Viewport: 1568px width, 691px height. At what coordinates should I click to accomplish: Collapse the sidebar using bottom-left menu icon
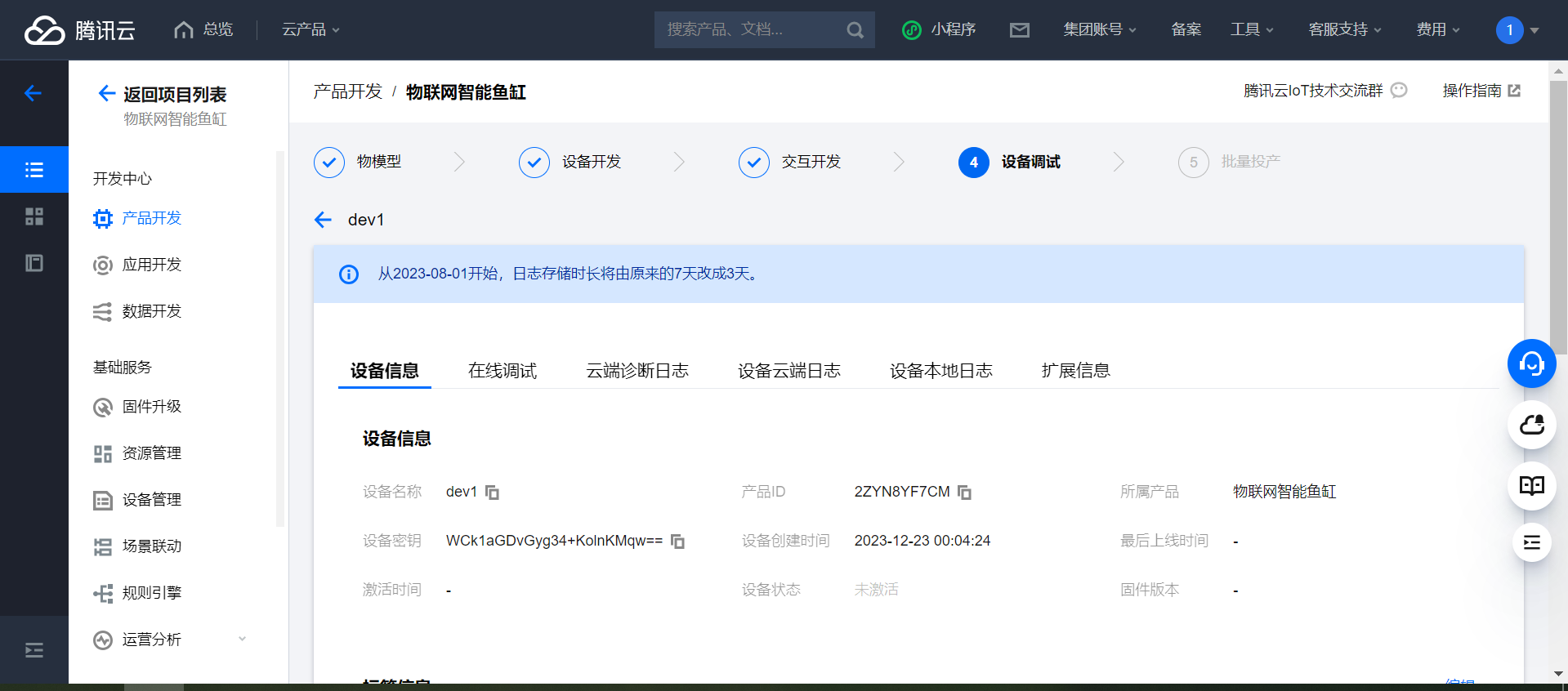click(34, 650)
